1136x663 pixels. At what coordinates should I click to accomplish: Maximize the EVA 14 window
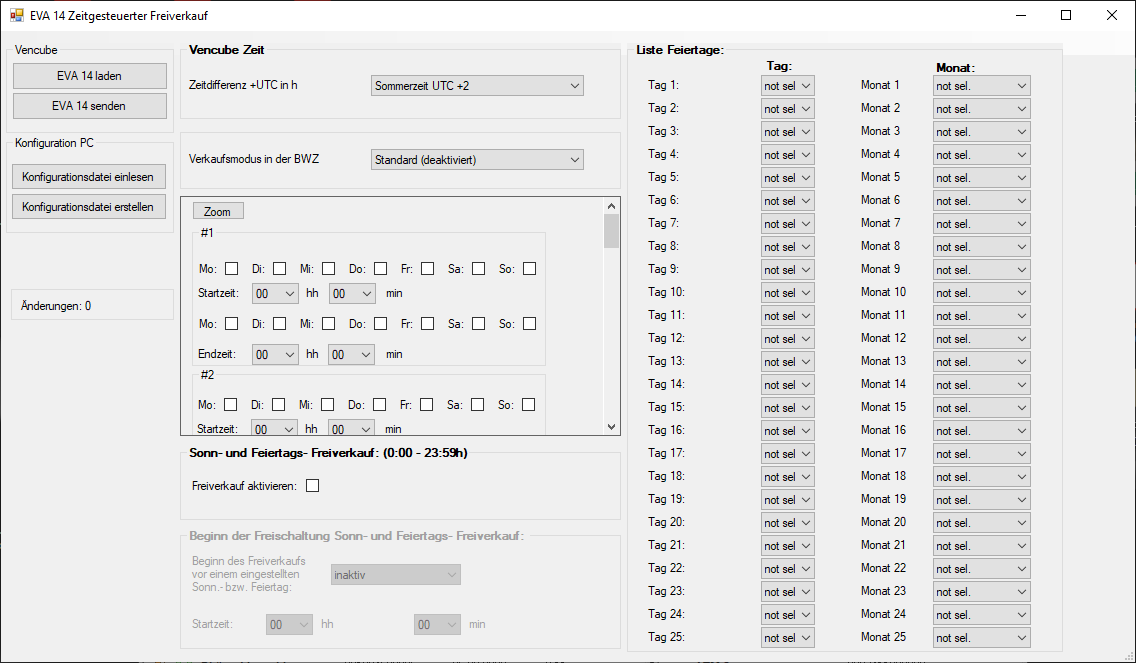click(x=1065, y=16)
